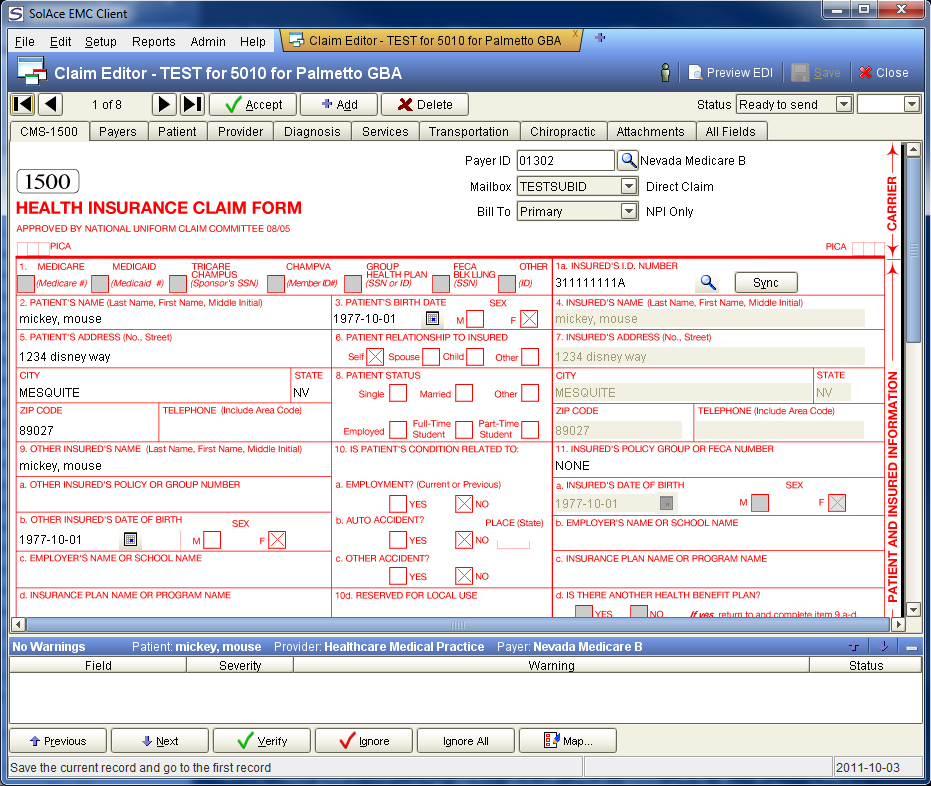Check Spouse as relationship to insured

click(431, 357)
